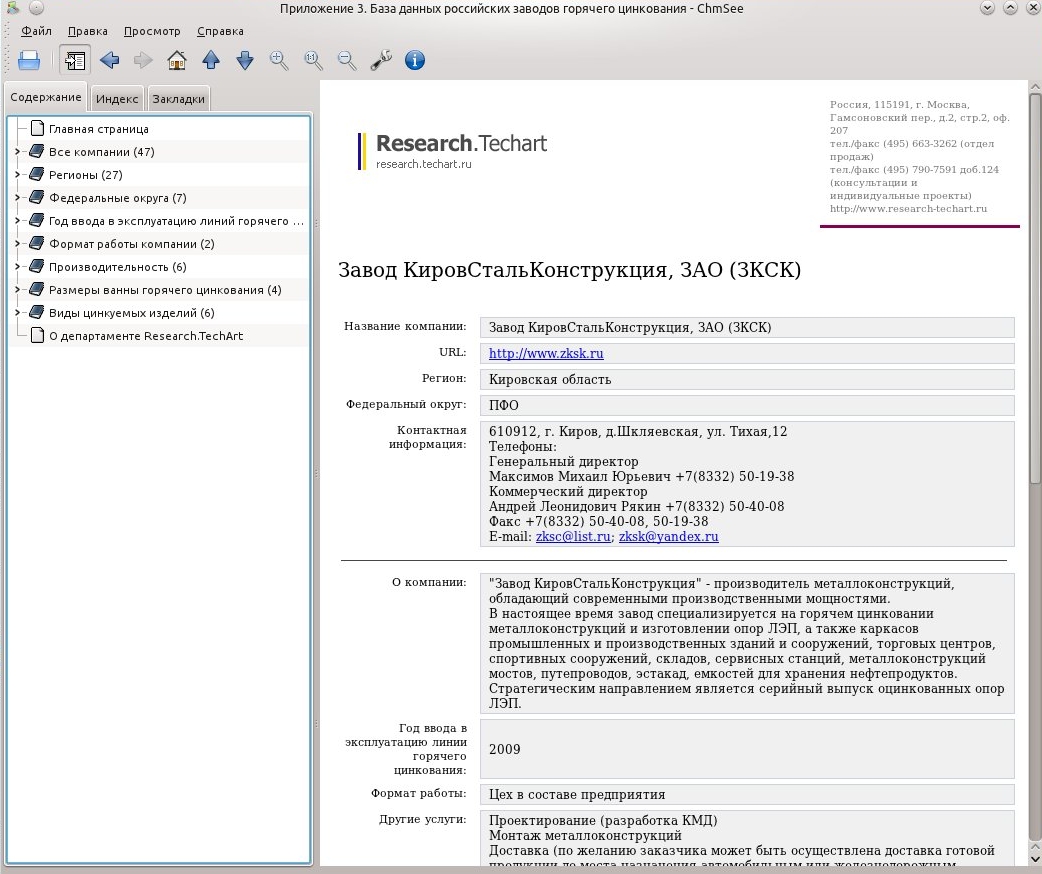Jump to next page with down arrow

tap(245, 60)
